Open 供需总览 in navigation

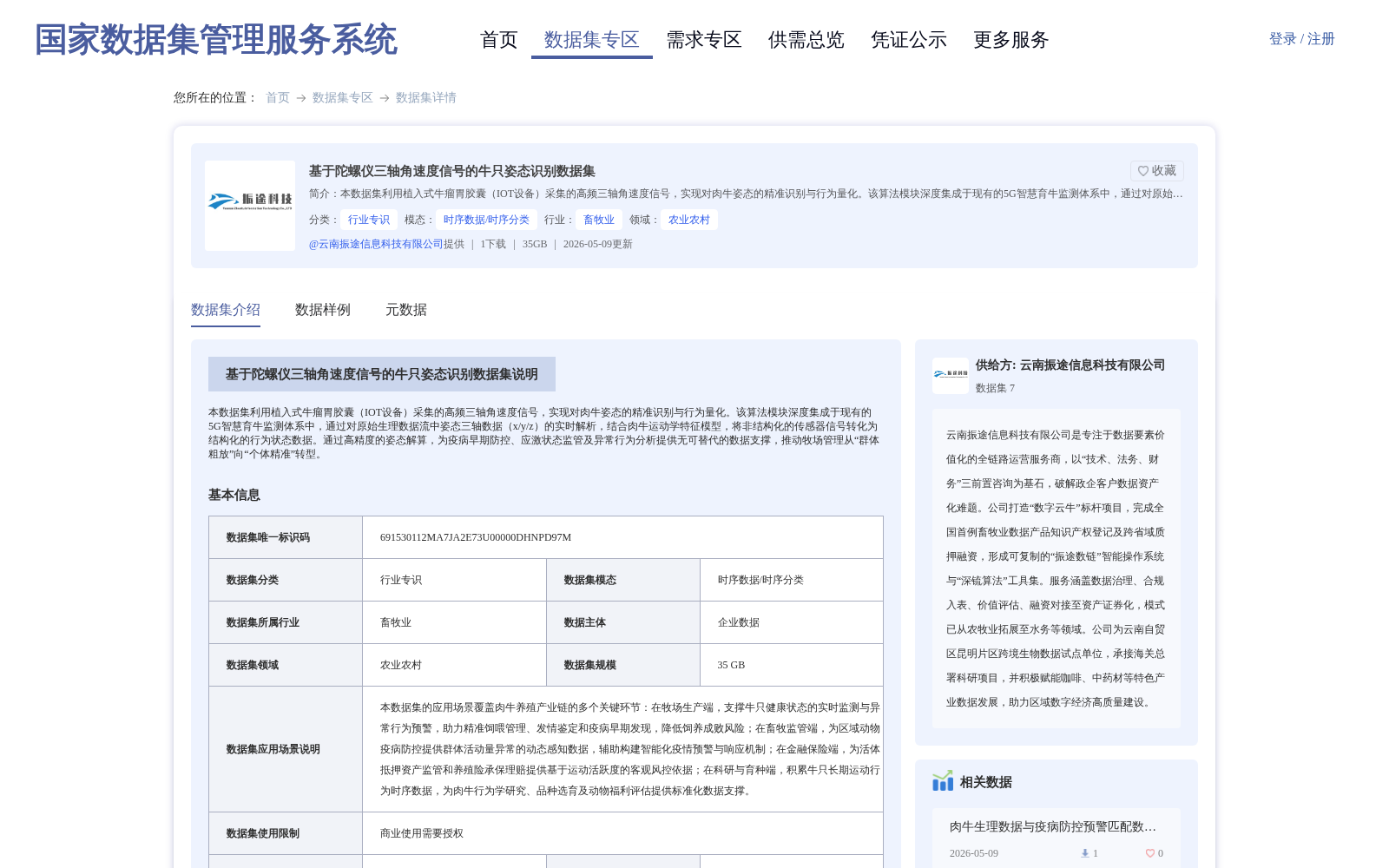pos(806,40)
